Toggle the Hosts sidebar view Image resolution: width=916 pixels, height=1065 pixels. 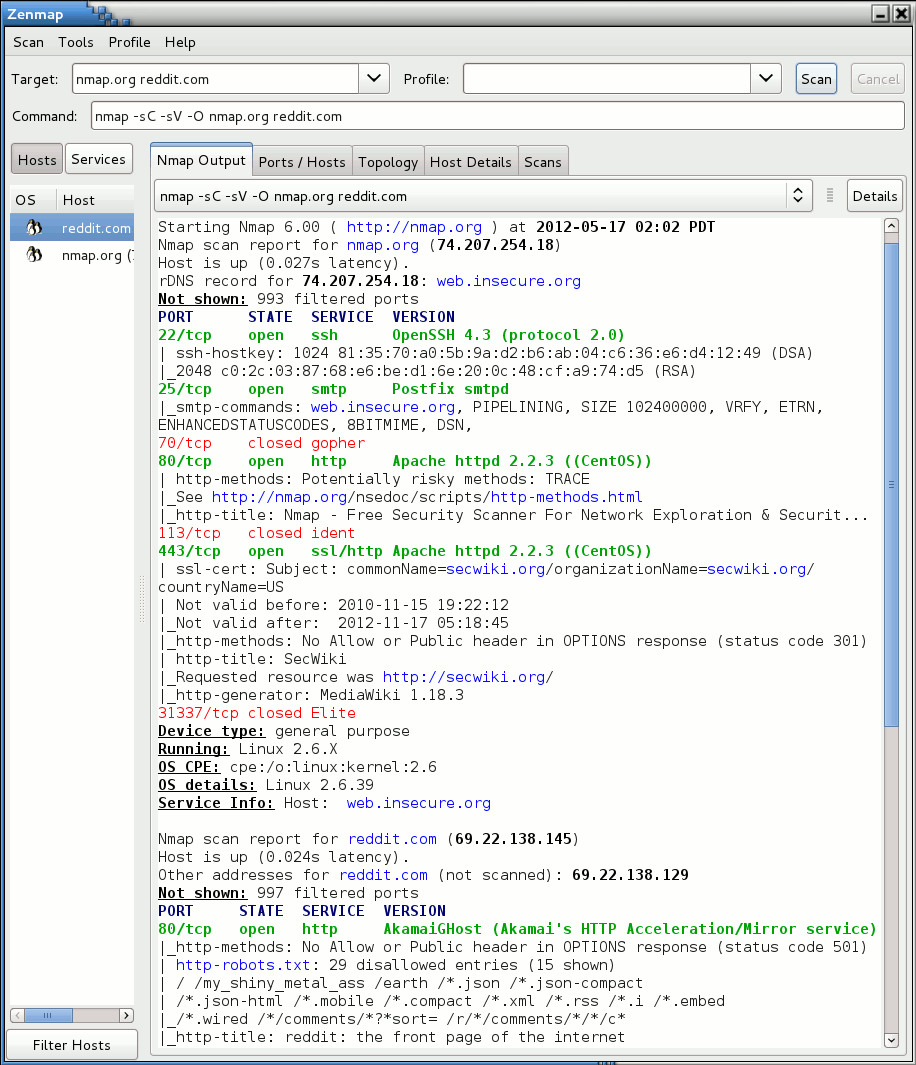[36, 158]
